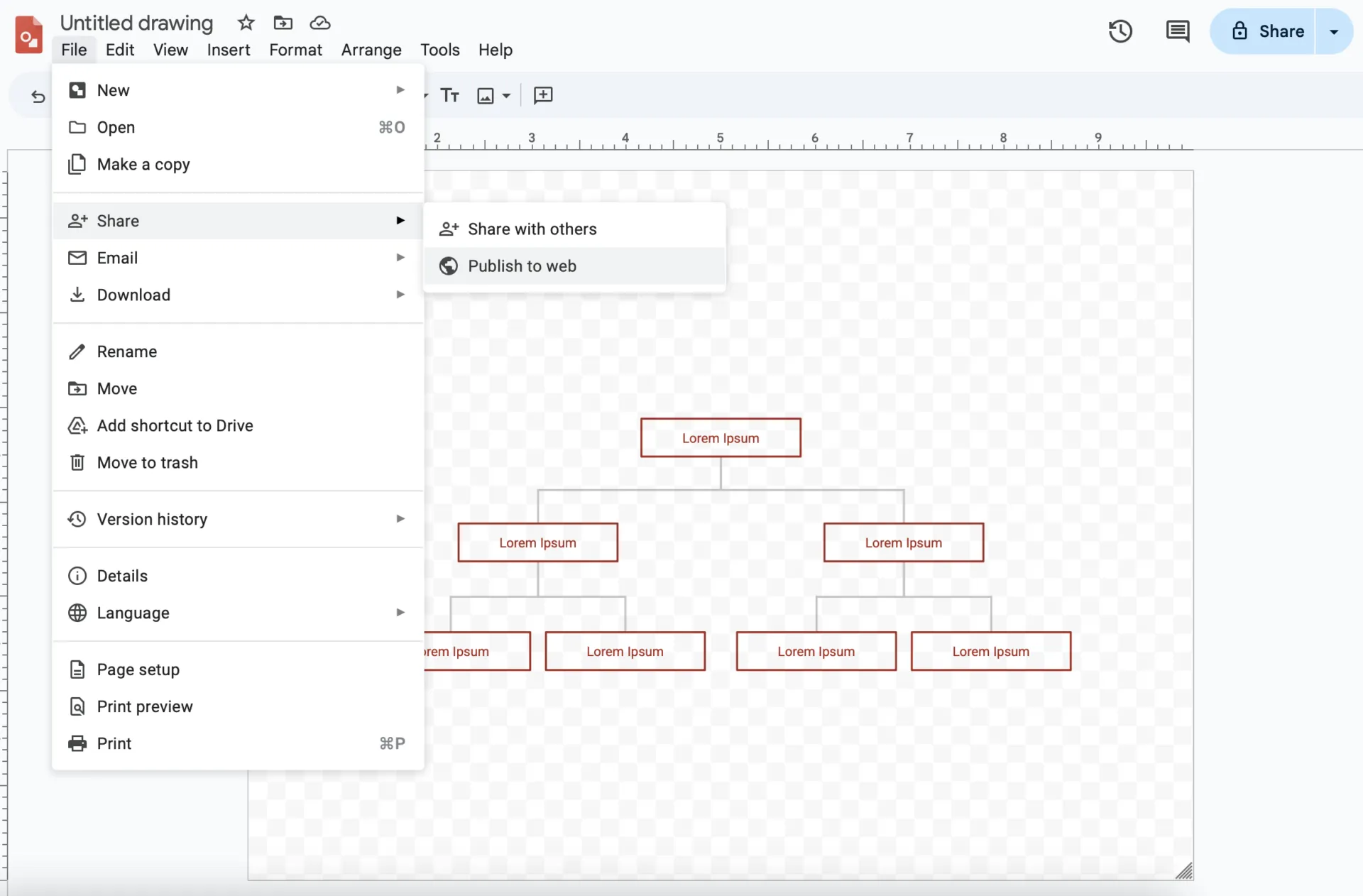The image size is (1363, 896).
Task: Add a comment with toolbar icon
Action: coord(543,95)
